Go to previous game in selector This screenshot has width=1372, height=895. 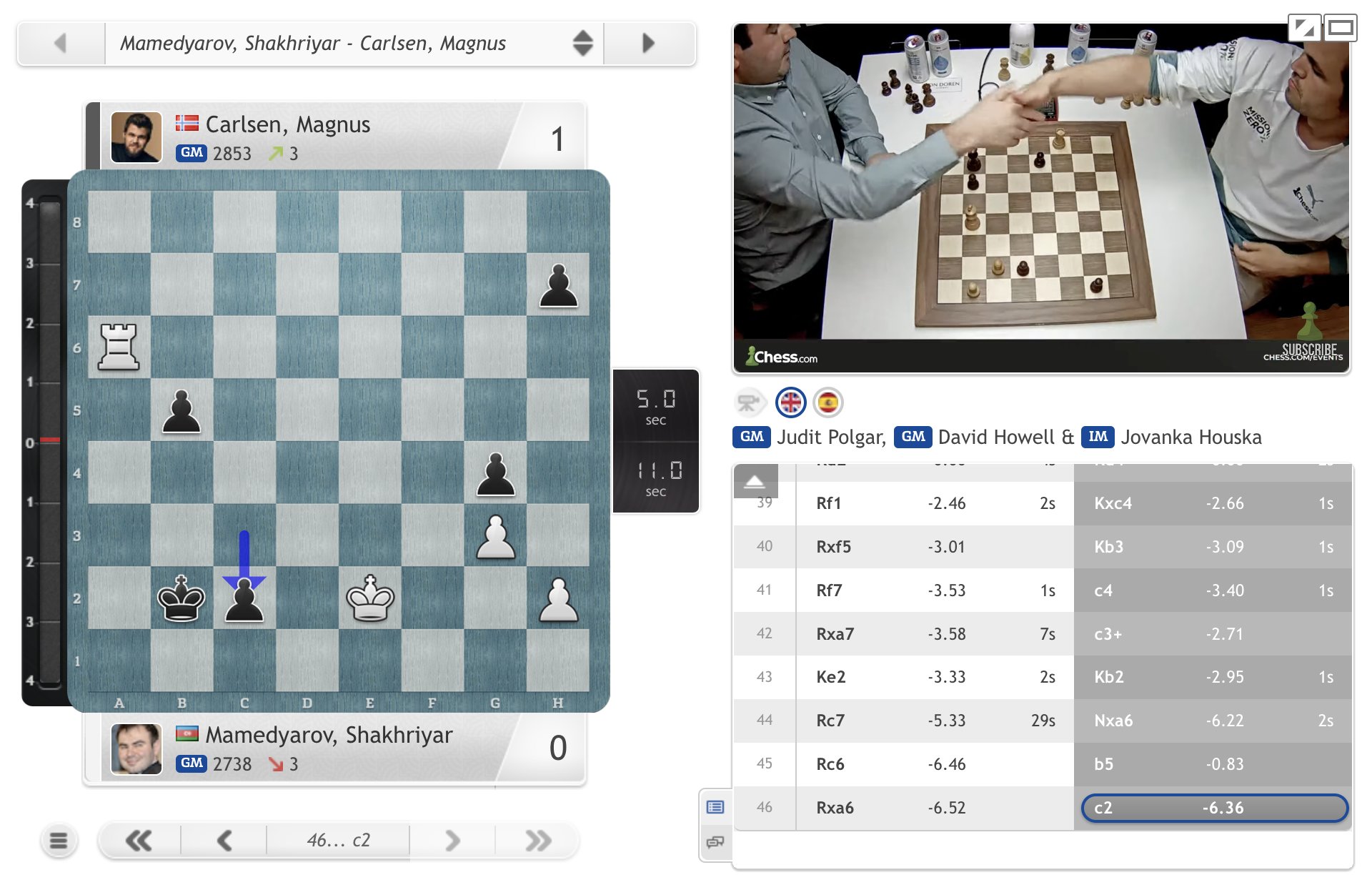coord(61,44)
